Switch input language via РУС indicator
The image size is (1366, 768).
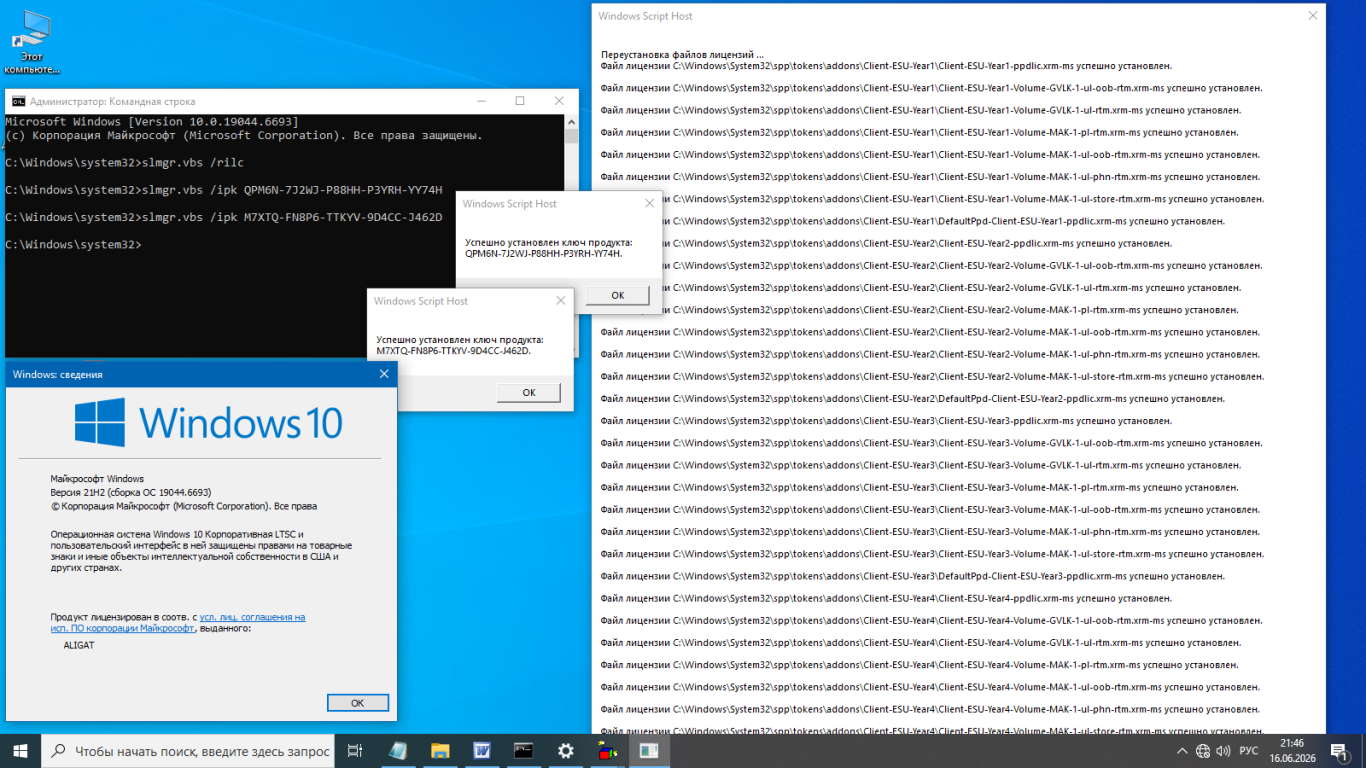click(x=1249, y=751)
